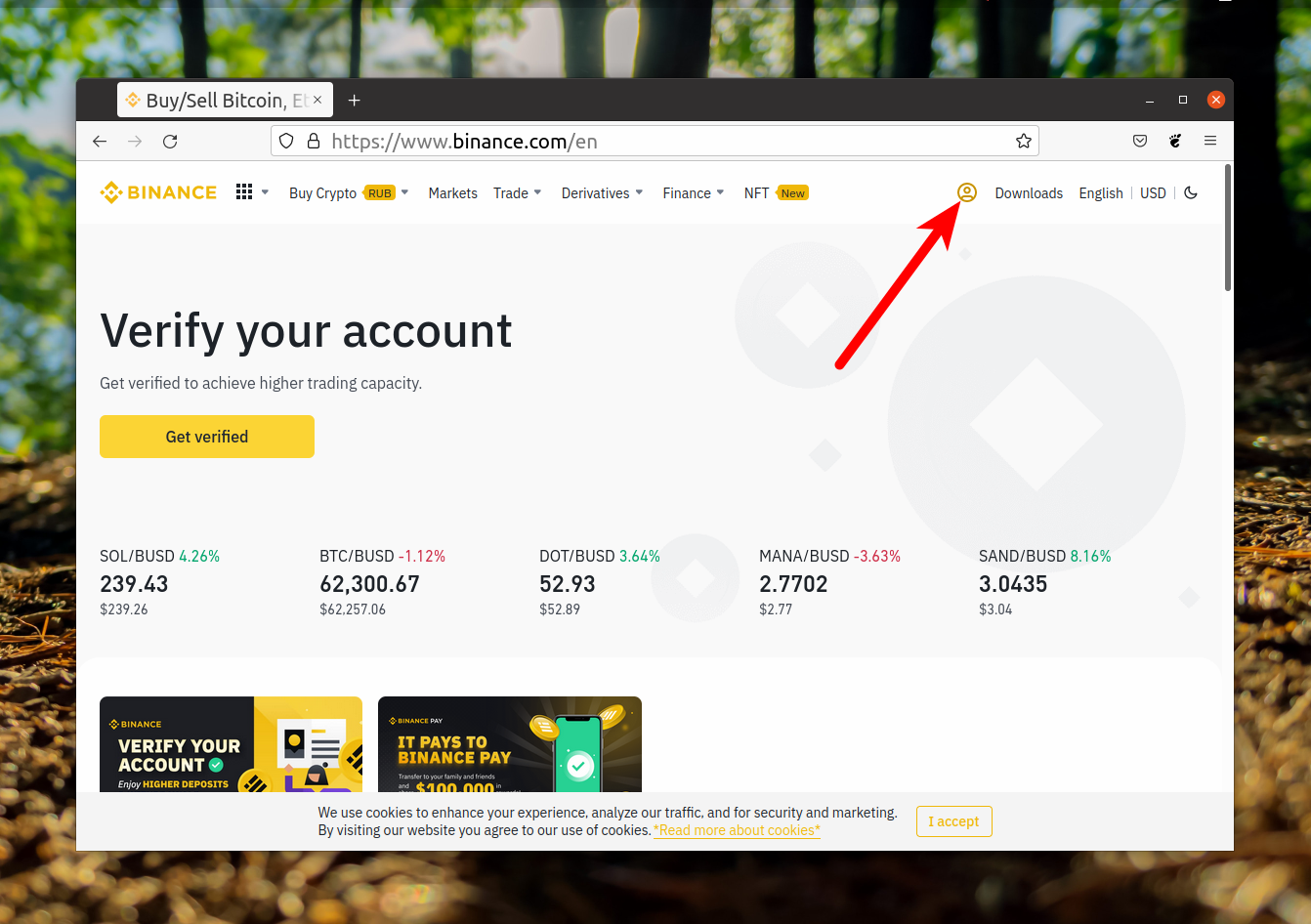Image resolution: width=1311 pixels, height=924 pixels.
Task: Reload the page
Action: pyautogui.click(x=170, y=141)
